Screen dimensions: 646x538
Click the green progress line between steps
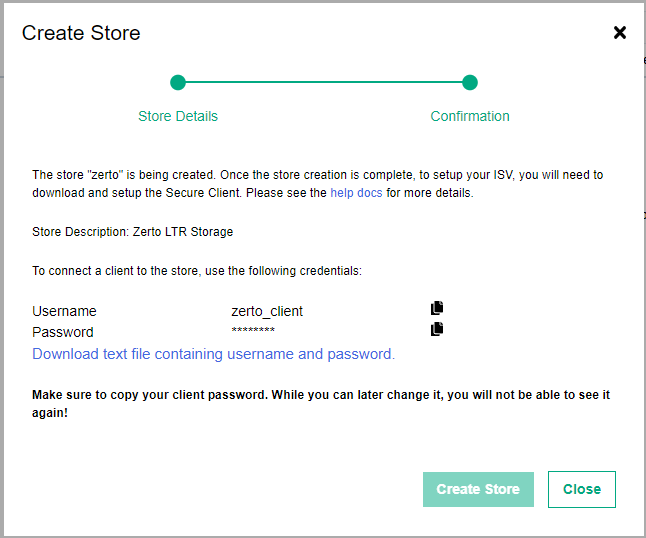click(324, 82)
